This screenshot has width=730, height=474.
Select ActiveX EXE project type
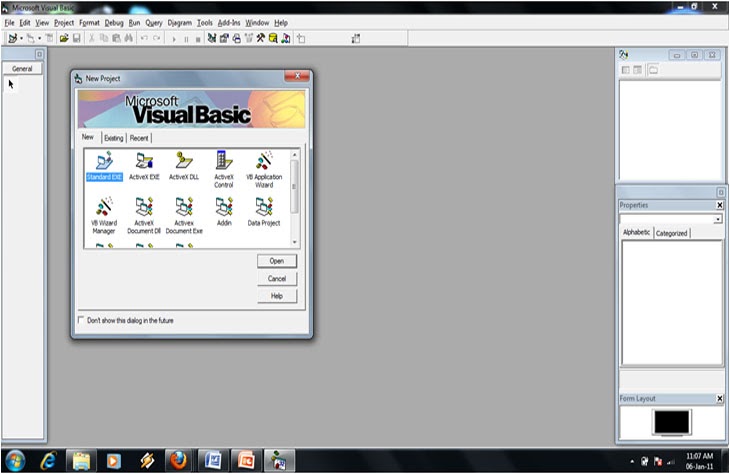coord(144,166)
